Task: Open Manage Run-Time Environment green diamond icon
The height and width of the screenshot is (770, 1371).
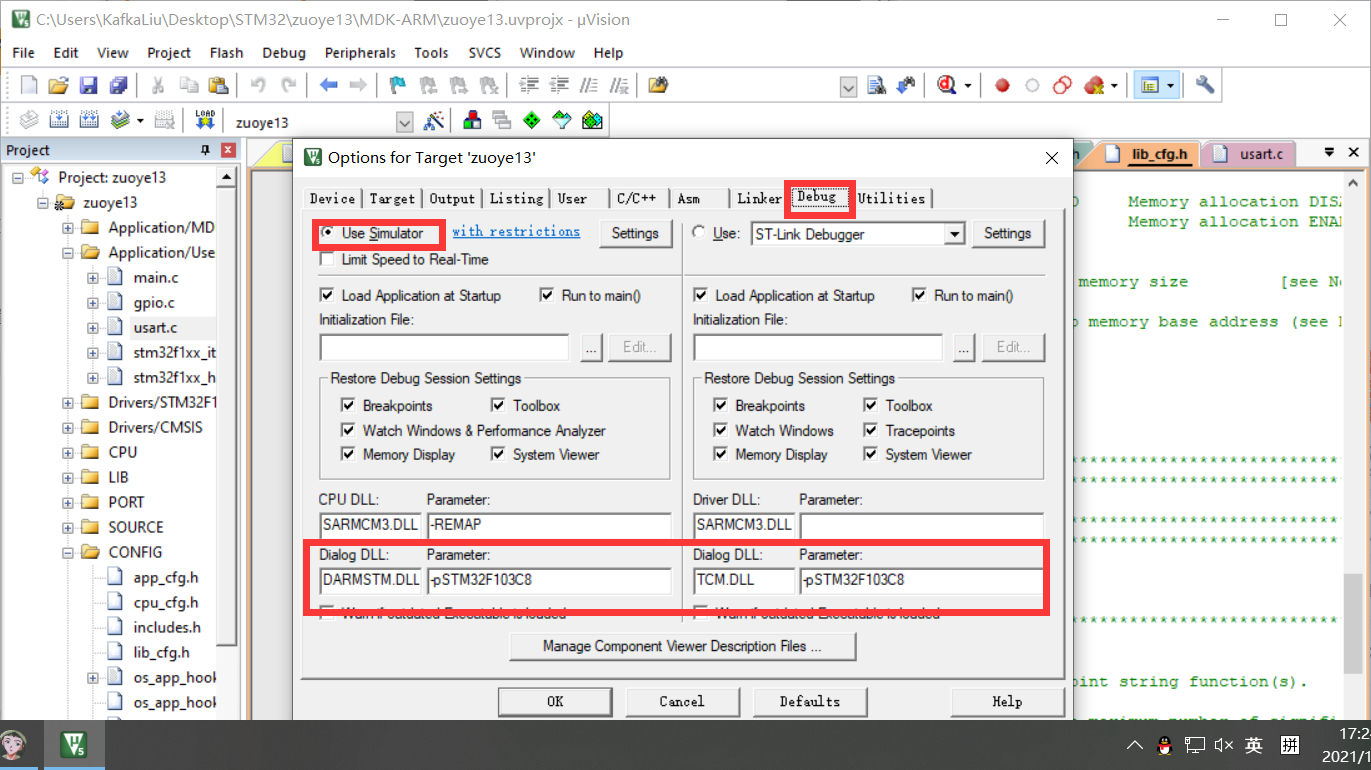Action: point(532,121)
